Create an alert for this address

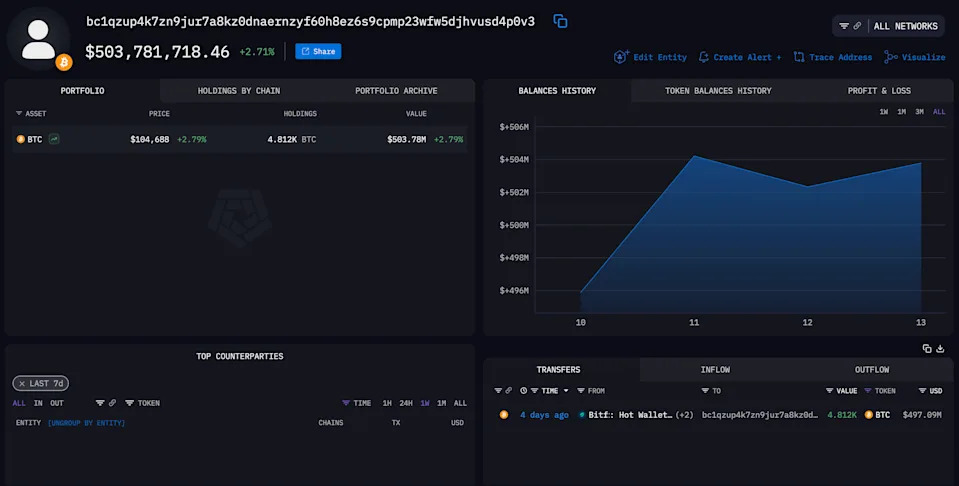(739, 57)
